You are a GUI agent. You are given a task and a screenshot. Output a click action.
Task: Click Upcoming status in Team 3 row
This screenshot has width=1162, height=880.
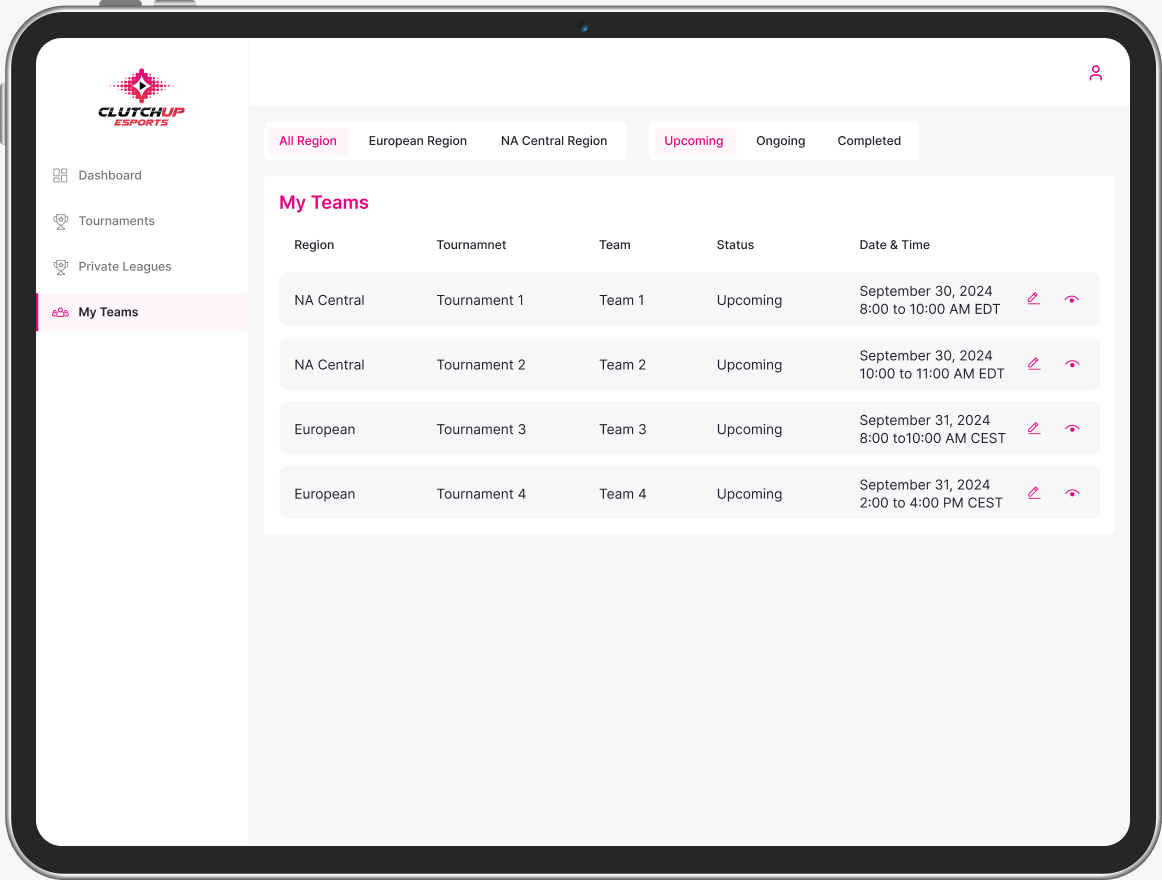click(749, 429)
